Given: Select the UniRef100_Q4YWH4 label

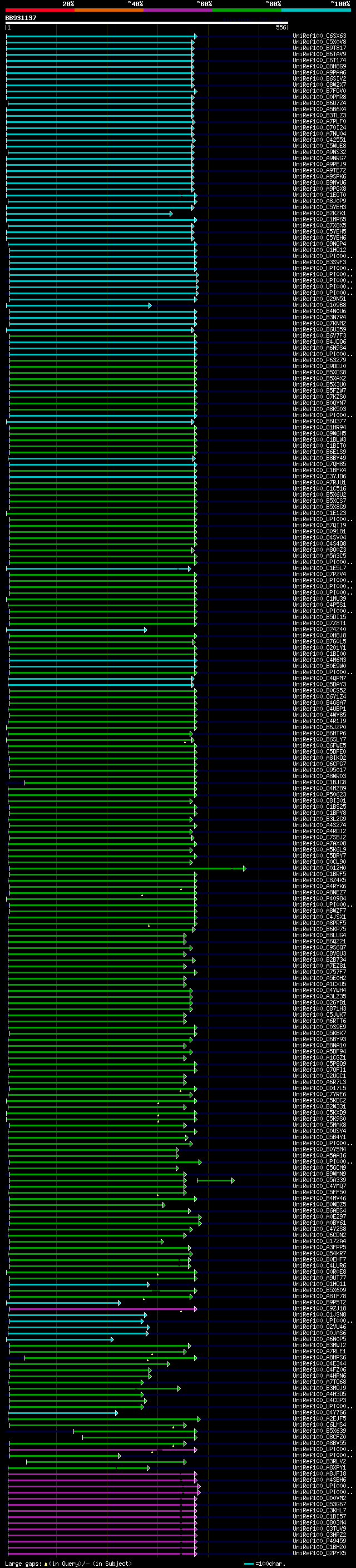Looking at the screenshot, I should [x=319, y=990].
